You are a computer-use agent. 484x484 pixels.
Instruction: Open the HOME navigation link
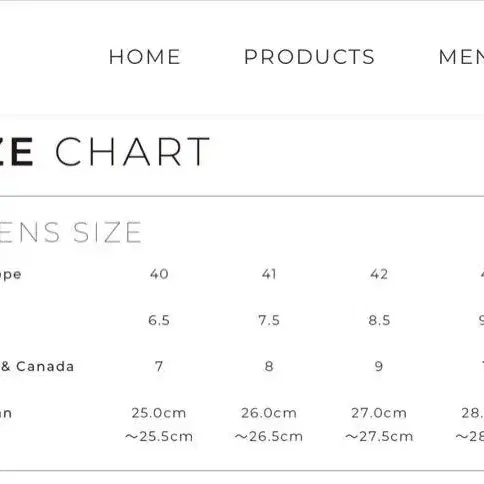coord(145,57)
